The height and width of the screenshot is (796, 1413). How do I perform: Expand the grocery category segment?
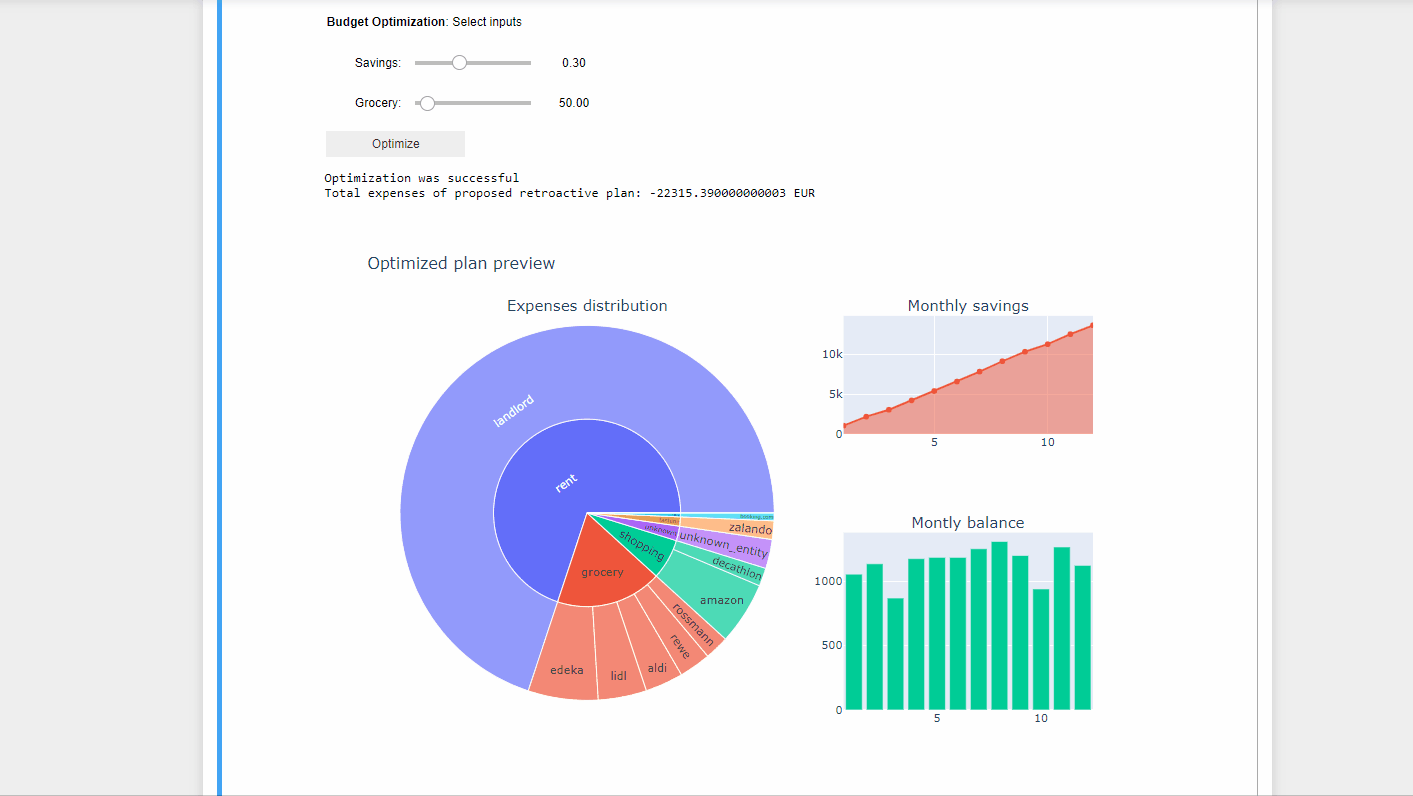click(602, 573)
